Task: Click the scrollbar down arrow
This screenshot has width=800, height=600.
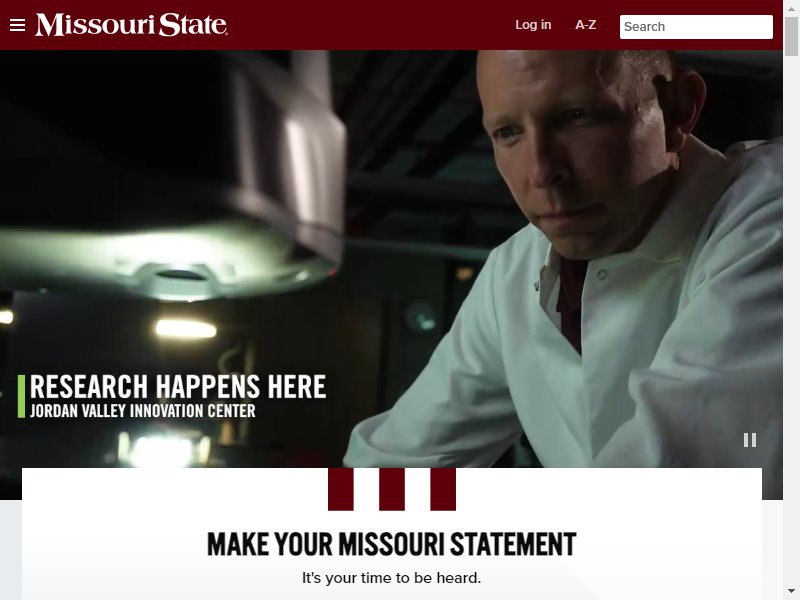Action: (x=791, y=592)
